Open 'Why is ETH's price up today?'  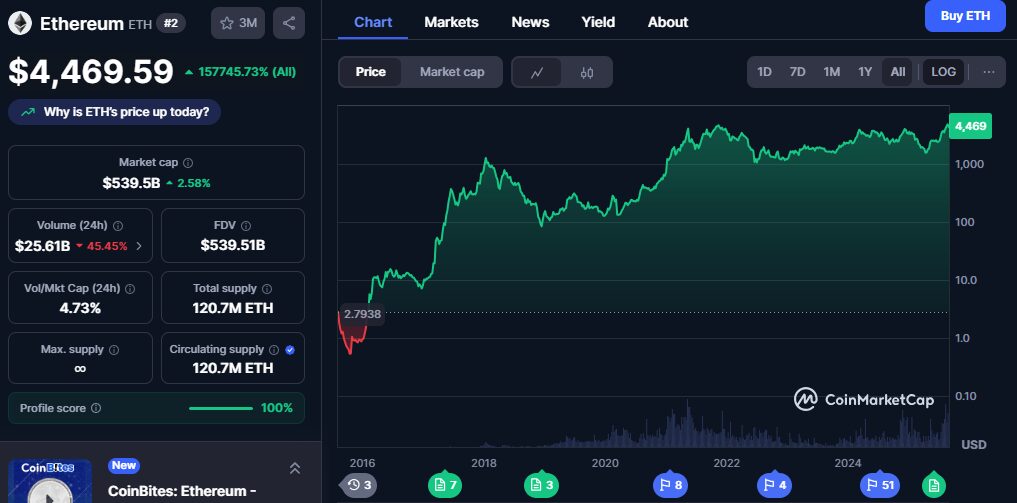click(114, 112)
